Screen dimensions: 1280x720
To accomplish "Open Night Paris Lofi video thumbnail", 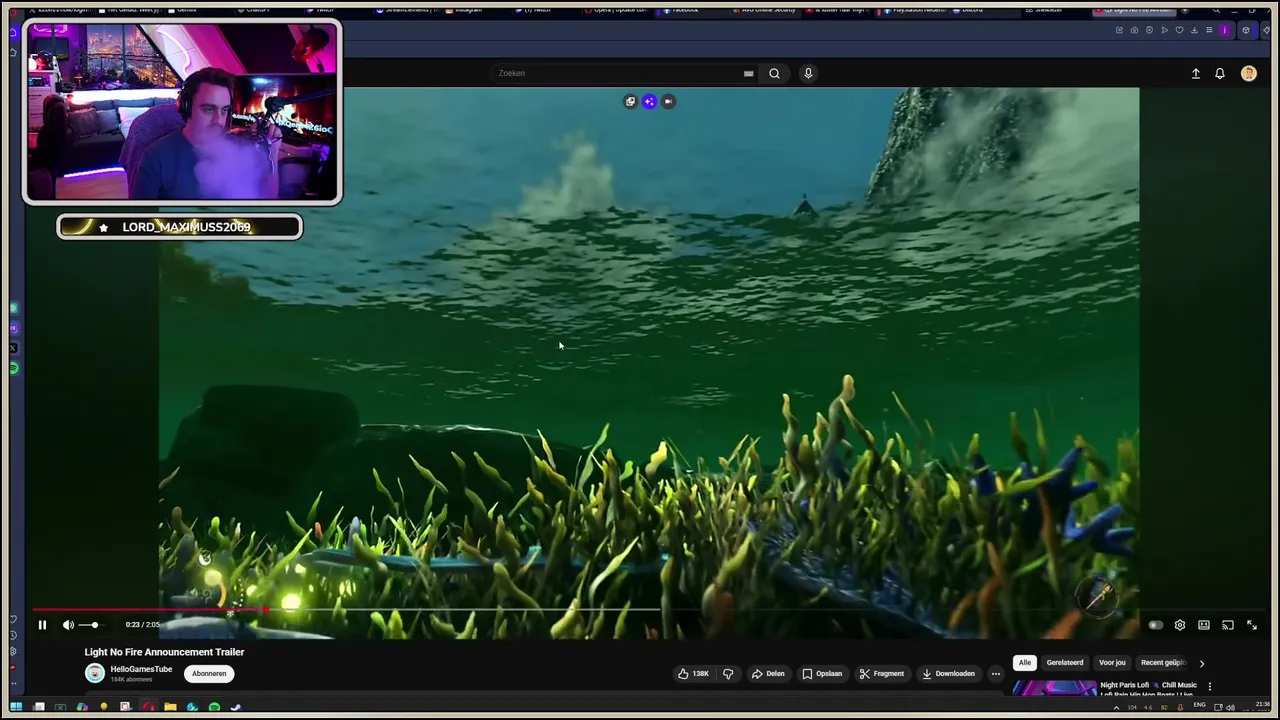I will [x=1055, y=688].
